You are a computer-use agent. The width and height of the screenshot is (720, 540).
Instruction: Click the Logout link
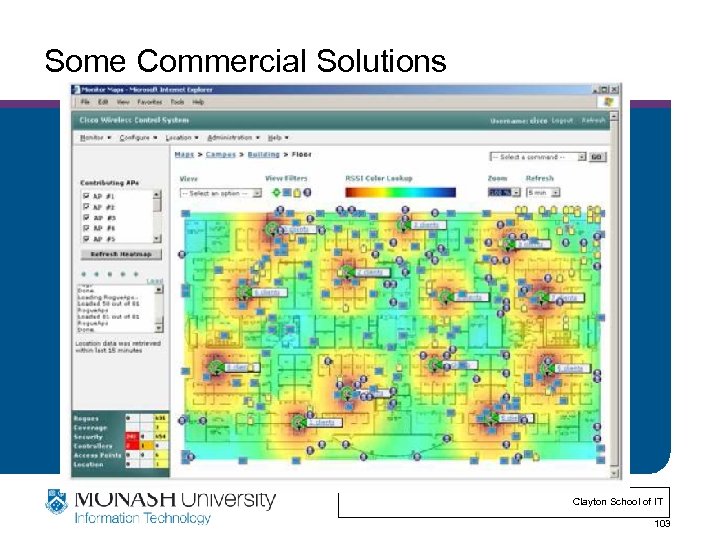tap(562, 120)
